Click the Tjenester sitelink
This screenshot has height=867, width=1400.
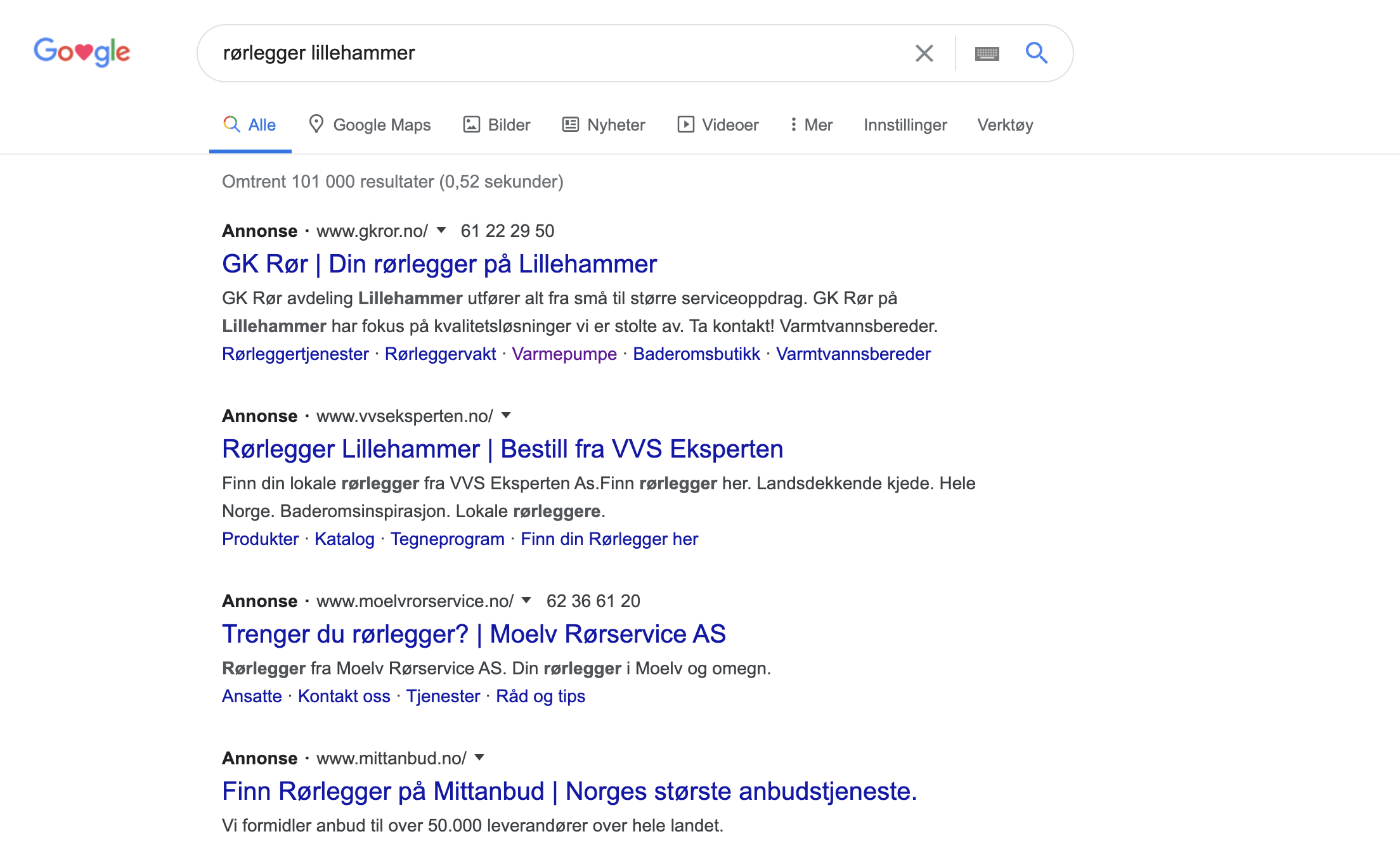click(x=443, y=697)
